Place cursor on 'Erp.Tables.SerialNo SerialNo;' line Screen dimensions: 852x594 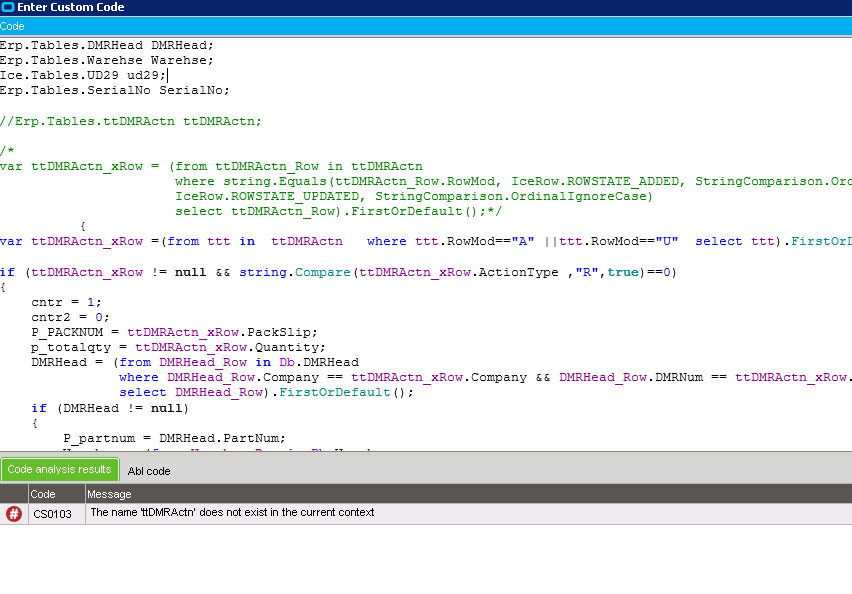coord(115,90)
